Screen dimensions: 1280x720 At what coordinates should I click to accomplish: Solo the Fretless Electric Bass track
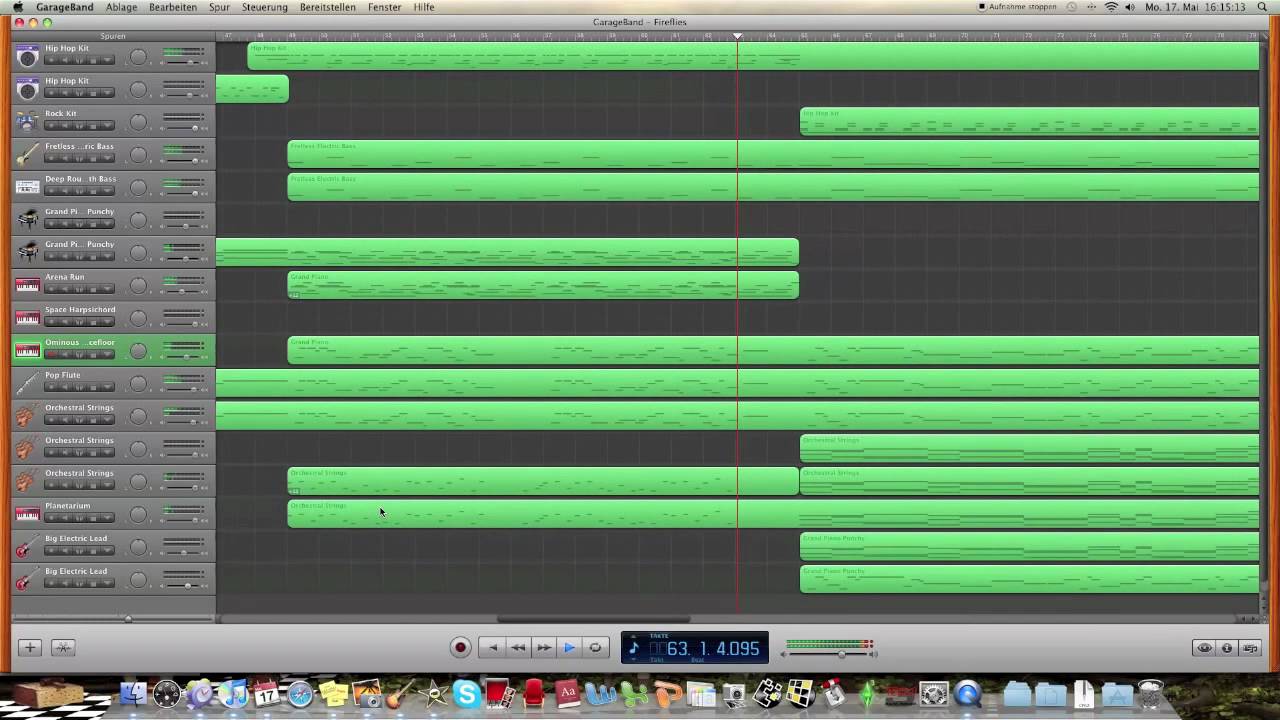click(79, 158)
